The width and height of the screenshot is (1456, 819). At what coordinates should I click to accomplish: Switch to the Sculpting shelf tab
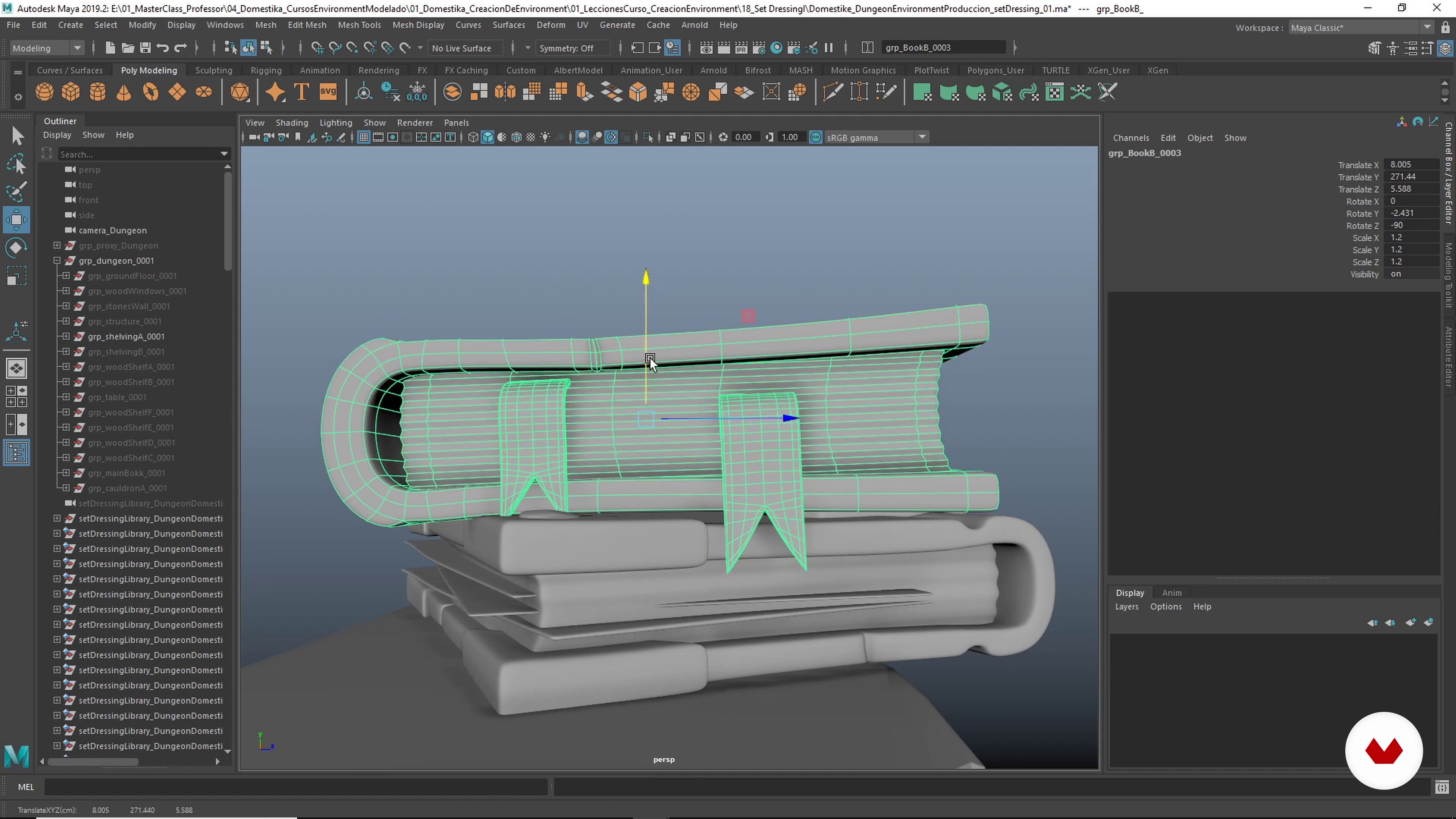pos(213,71)
